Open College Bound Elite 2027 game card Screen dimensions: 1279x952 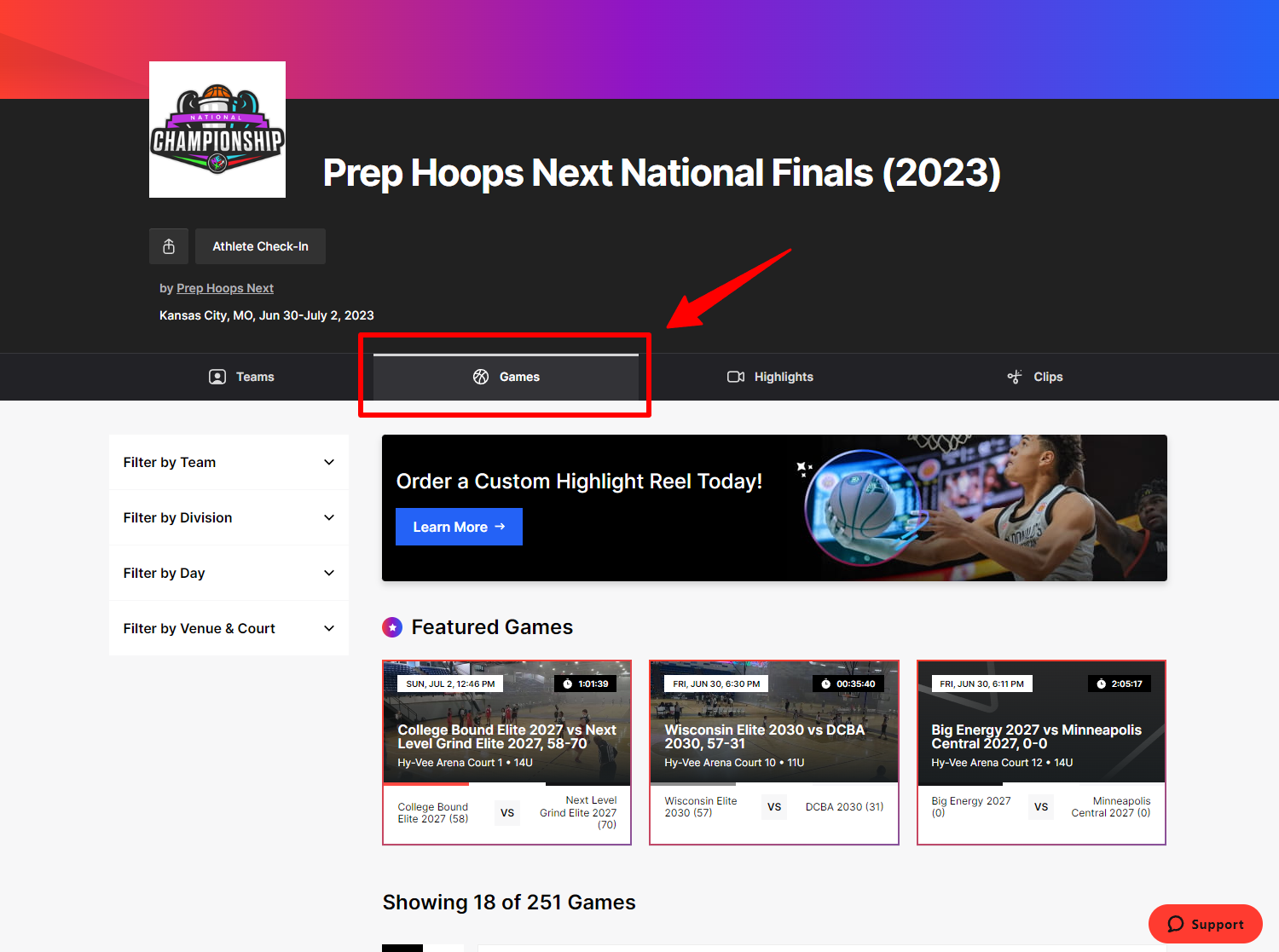[507, 753]
